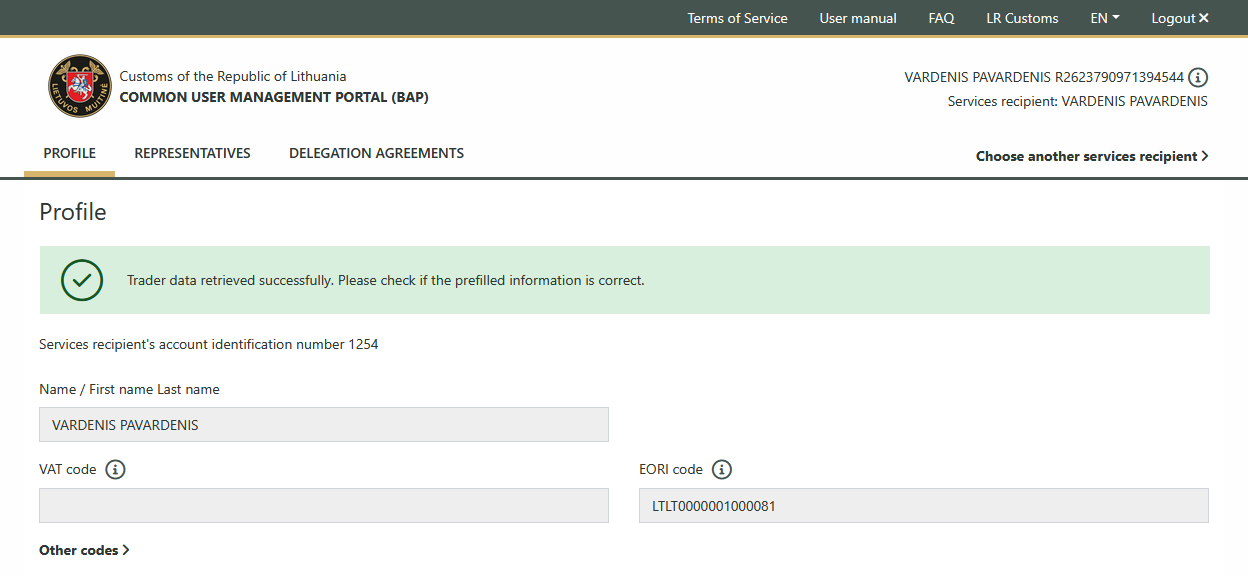
Task: Click the Lithuanian Customs emblem logo
Action: 79,86
